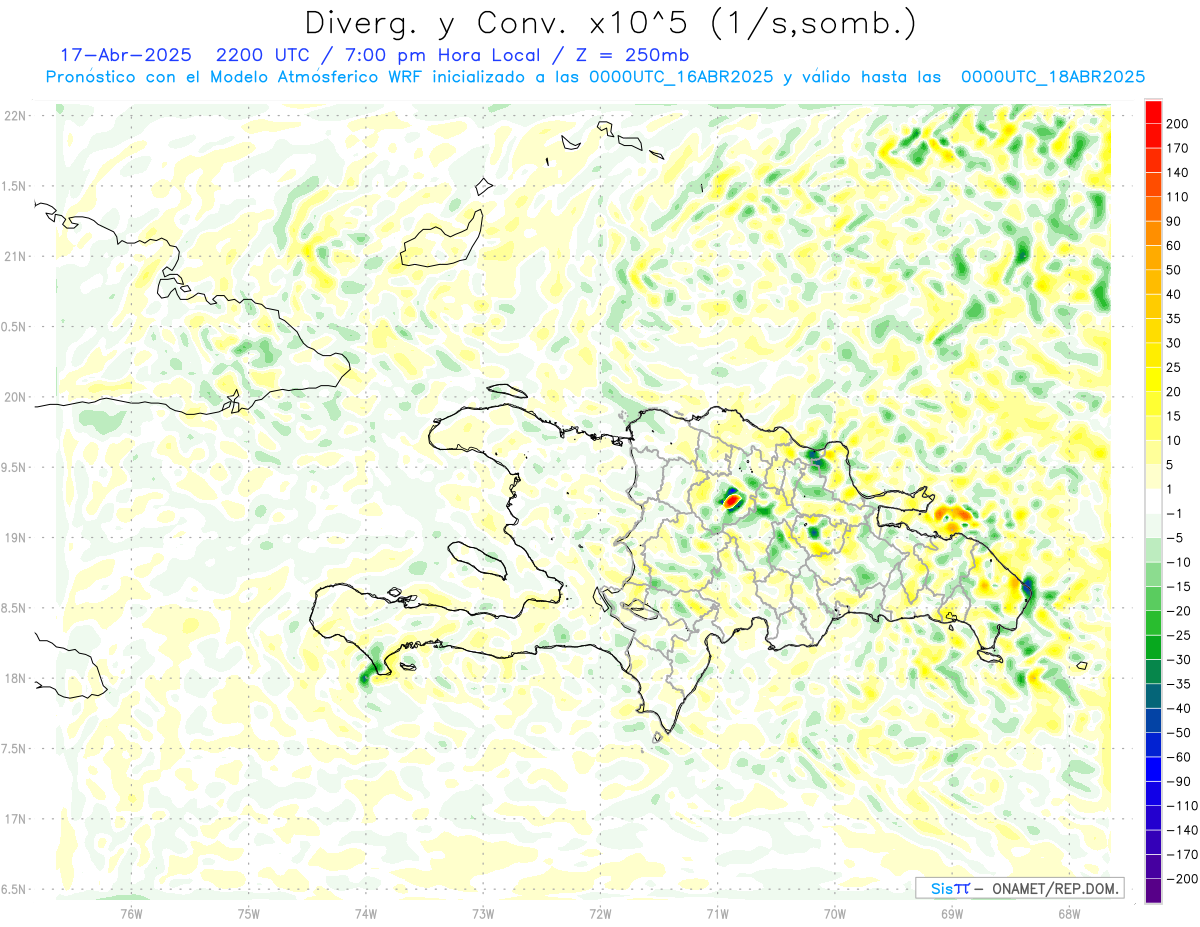
Task: Click the '-110' value on the color scale
Action: [x=1181, y=806]
